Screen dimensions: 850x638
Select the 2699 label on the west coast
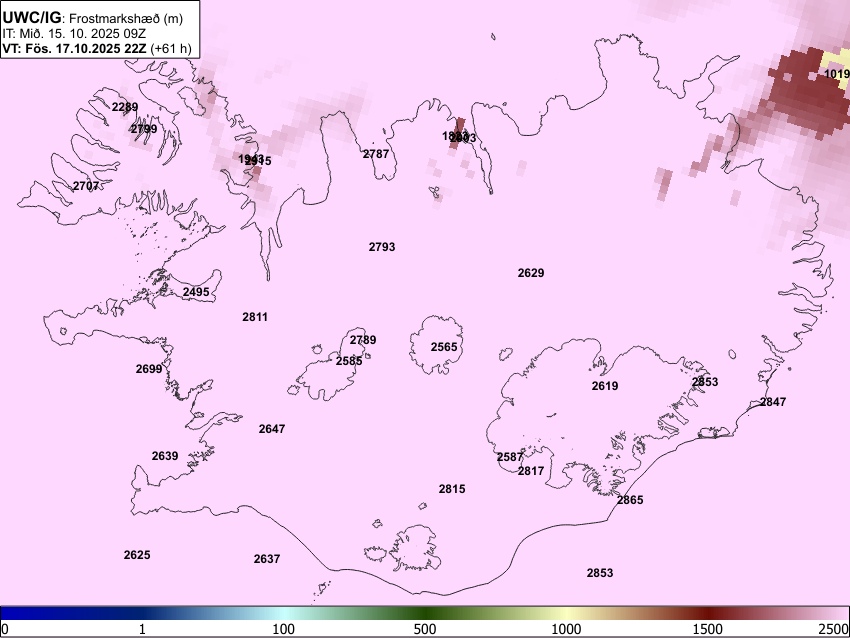coord(149,369)
